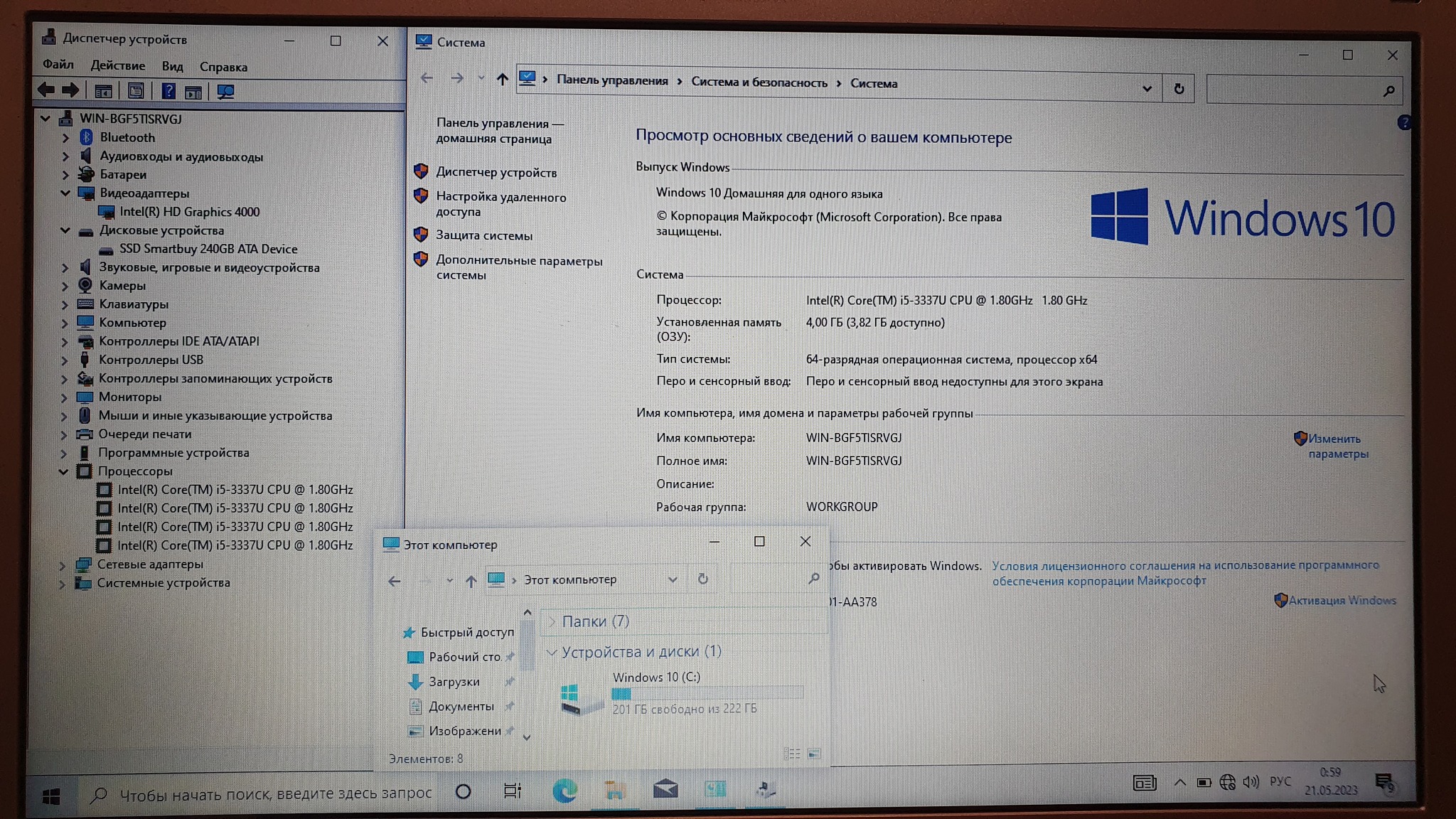Click the scan for hardware changes monitor icon
This screenshot has width=1456, height=819.
(x=225, y=92)
